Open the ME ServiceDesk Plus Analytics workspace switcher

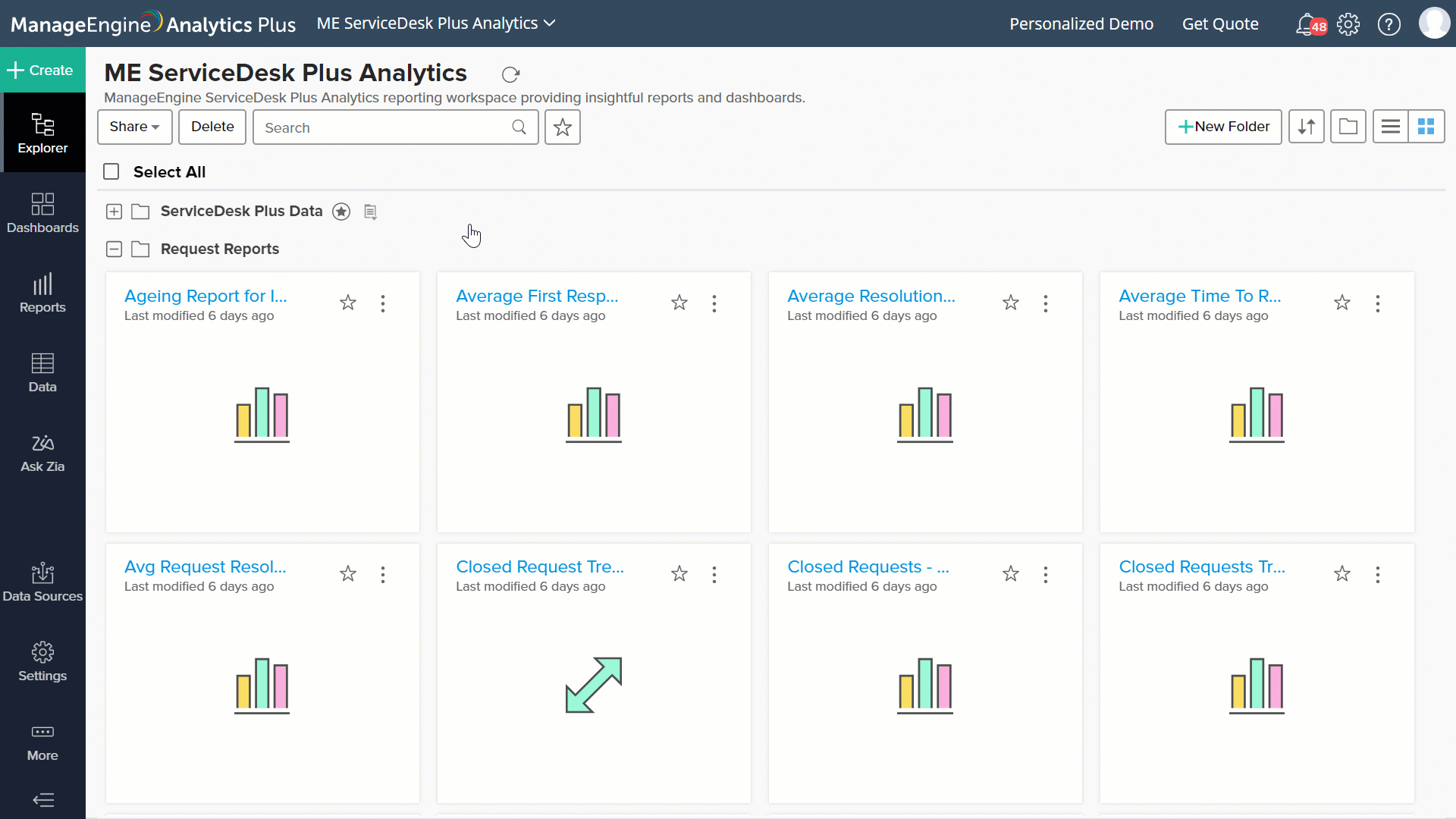point(436,24)
